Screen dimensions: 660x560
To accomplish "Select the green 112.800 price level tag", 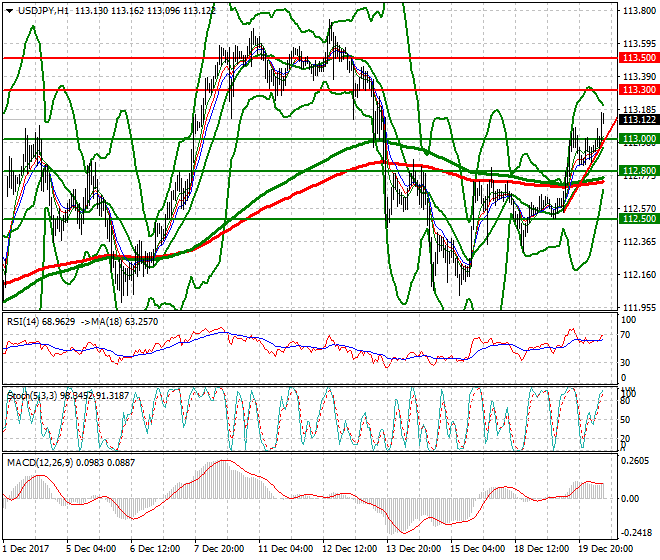I will point(637,171).
